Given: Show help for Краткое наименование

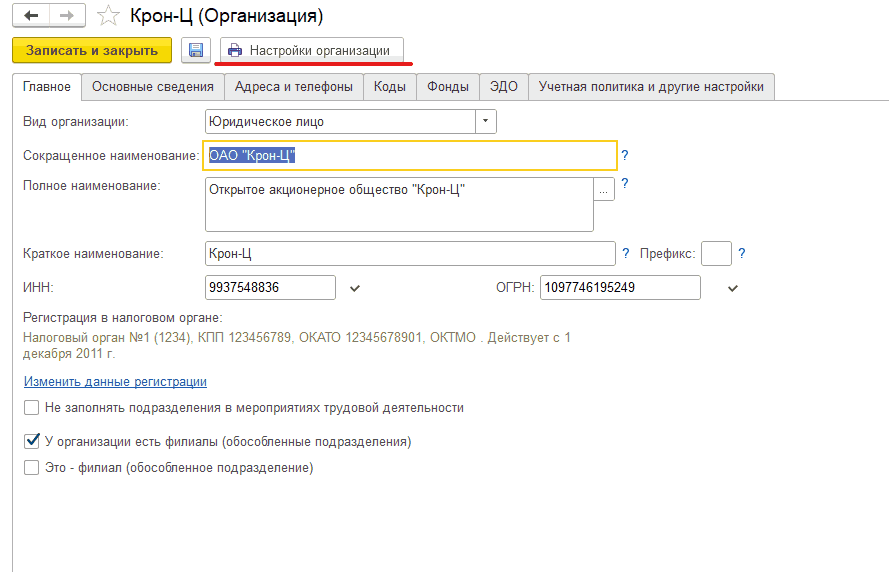Looking at the screenshot, I should [625, 253].
